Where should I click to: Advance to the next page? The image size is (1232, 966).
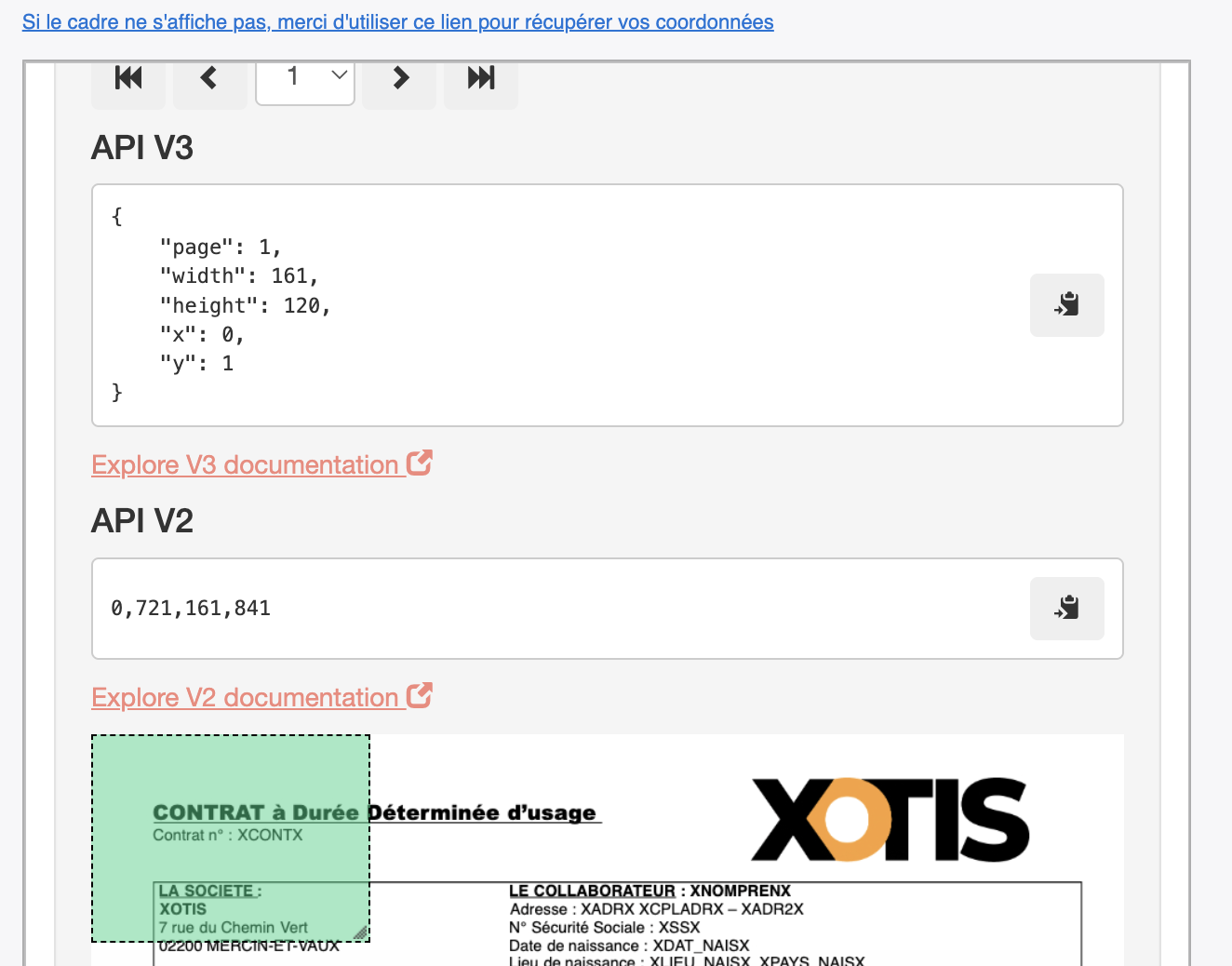400,78
